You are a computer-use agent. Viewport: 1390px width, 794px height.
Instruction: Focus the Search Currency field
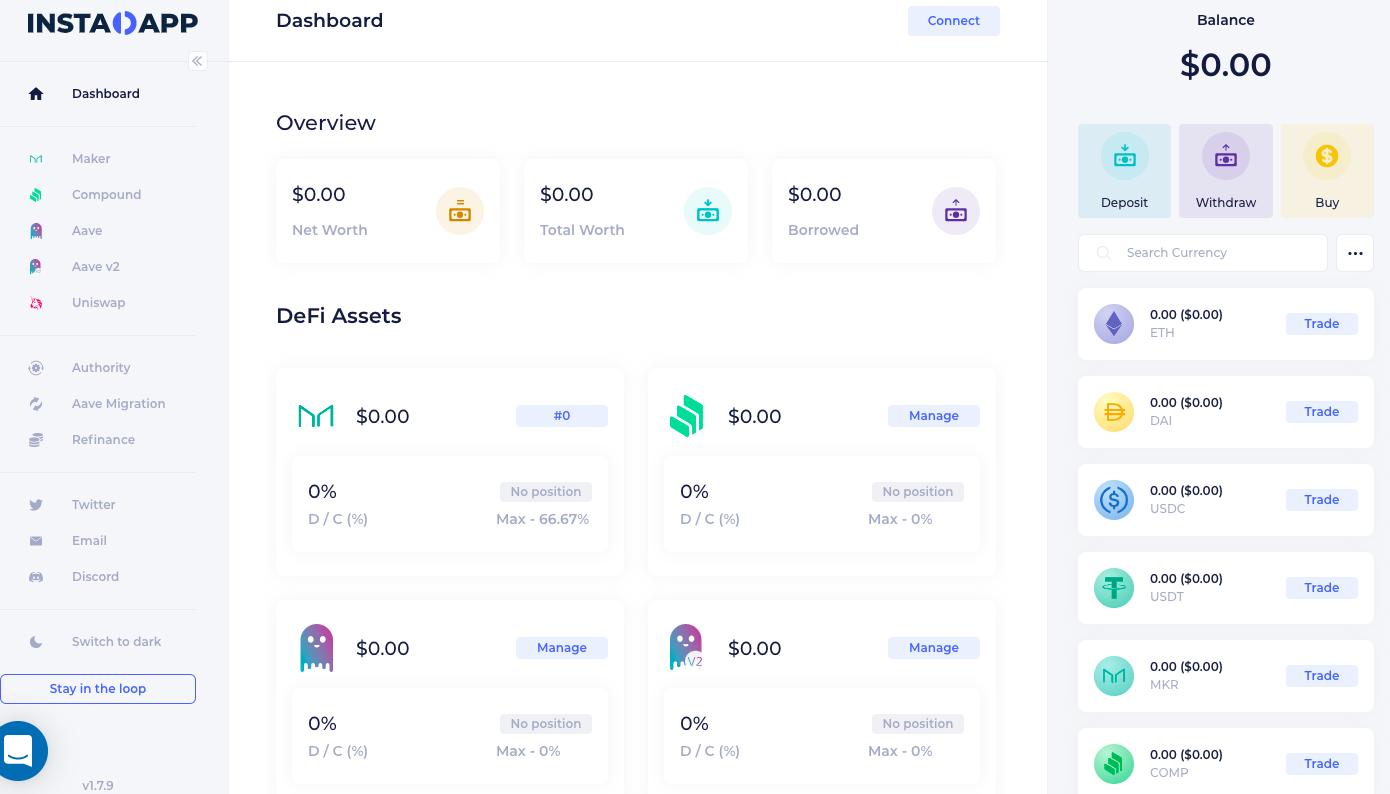point(1215,253)
